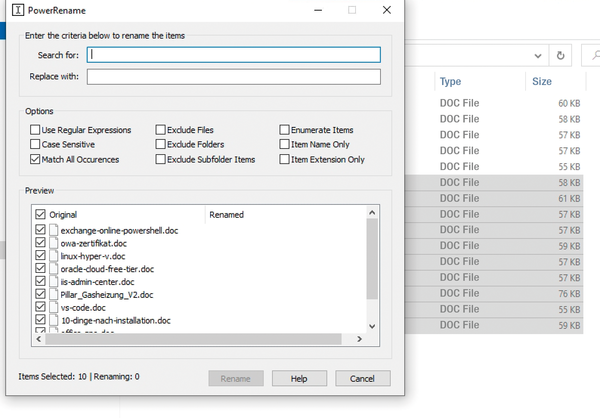Image resolution: width=600 pixels, height=418 pixels.
Task: Click the file icon of Pillar_Gasheizung_V2.doc
Action: click(x=54, y=294)
